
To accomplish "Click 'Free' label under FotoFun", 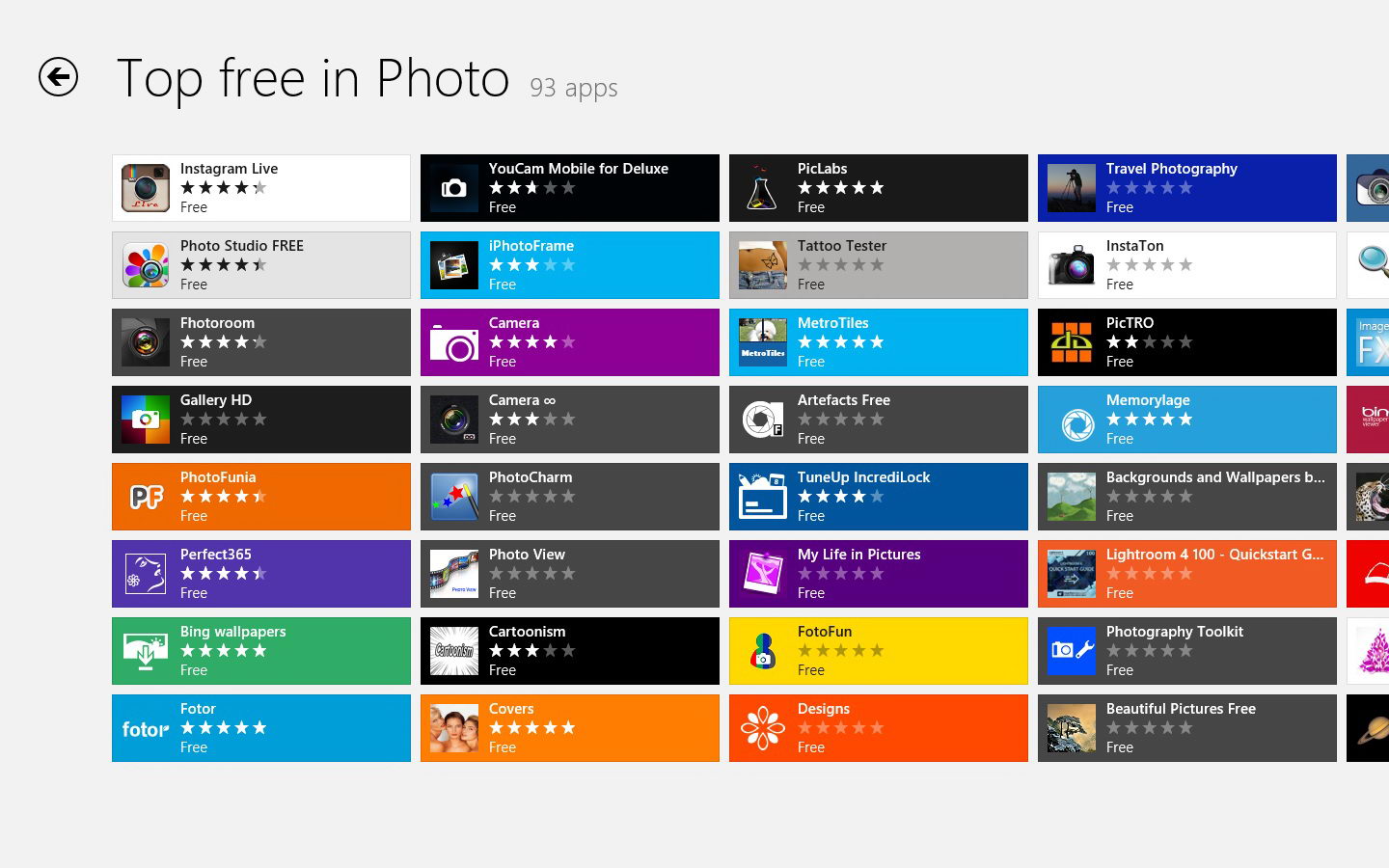I will tap(810, 670).
